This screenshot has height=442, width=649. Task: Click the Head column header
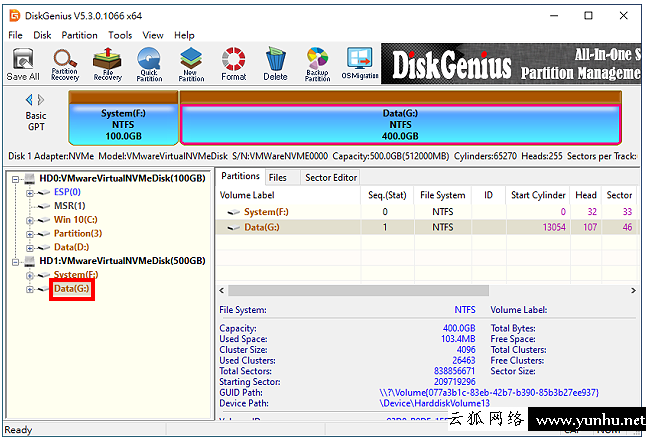pos(586,195)
